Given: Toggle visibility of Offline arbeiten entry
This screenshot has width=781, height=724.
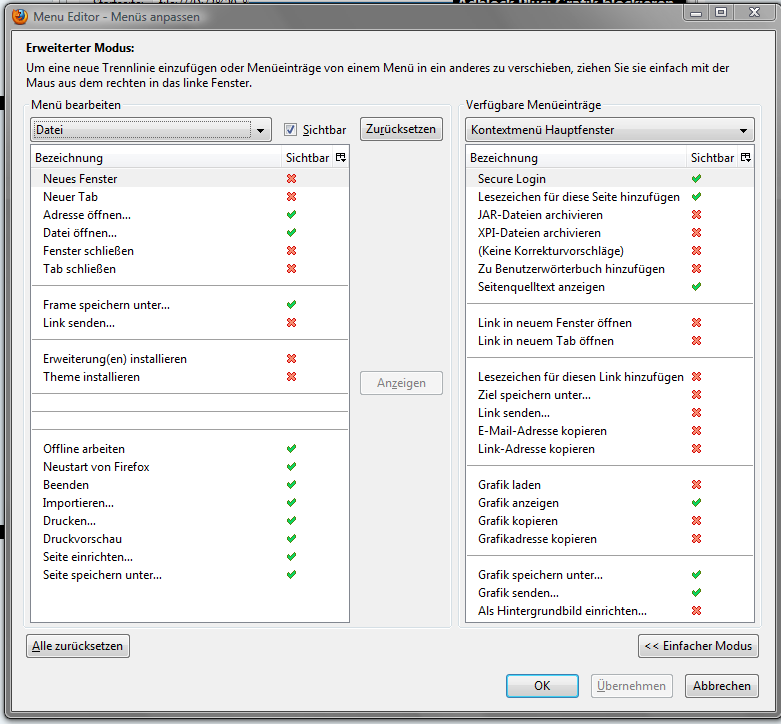Looking at the screenshot, I should click(x=292, y=449).
